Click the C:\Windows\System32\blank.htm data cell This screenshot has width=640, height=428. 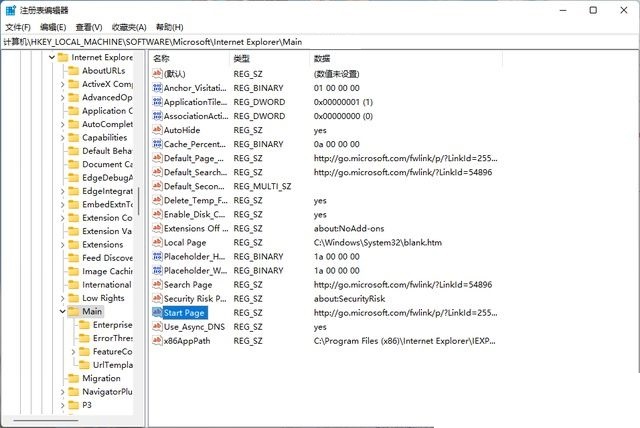378,243
